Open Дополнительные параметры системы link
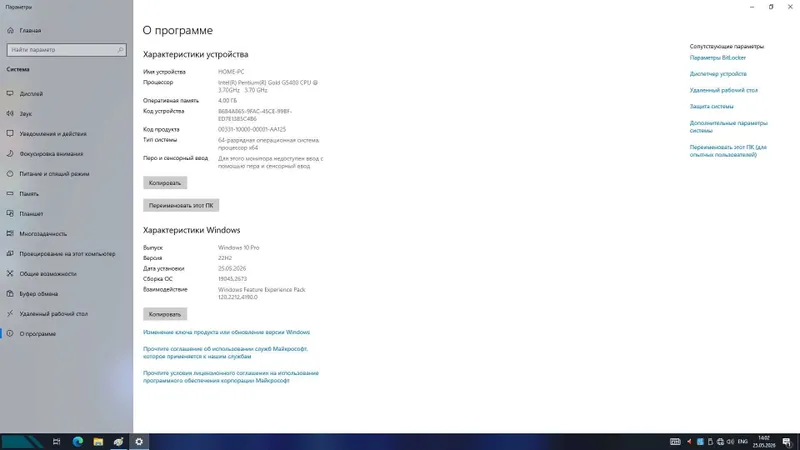 pos(729,127)
